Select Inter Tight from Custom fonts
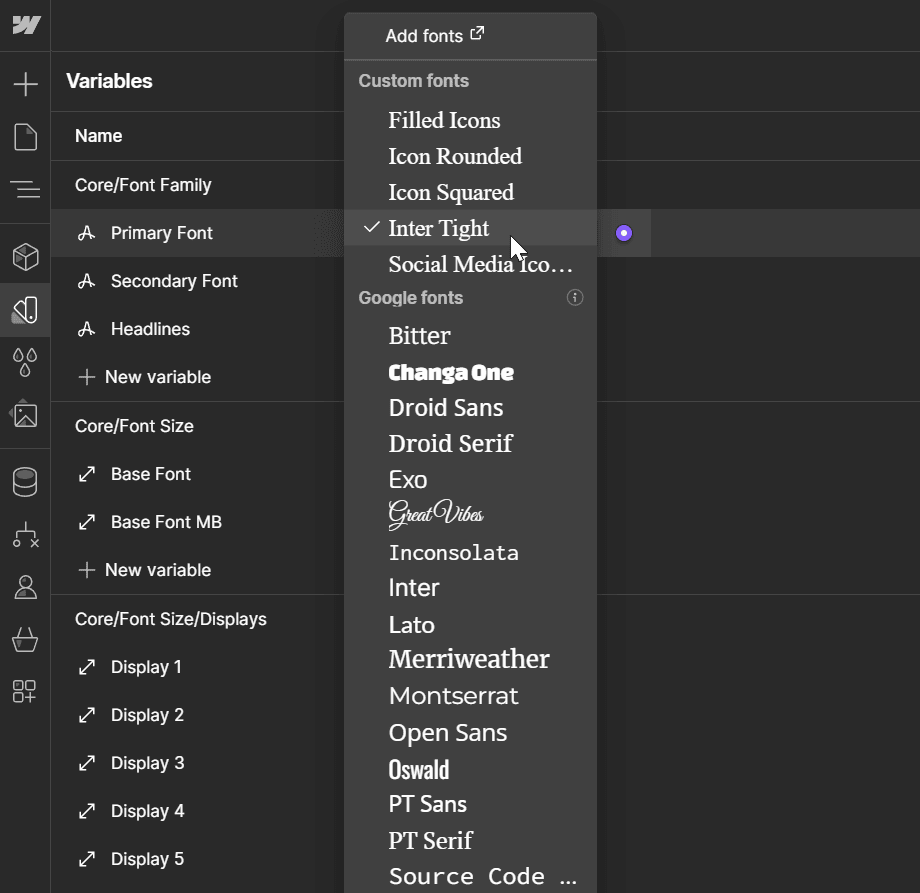The height and width of the screenshot is (893, 920). click(x=438, y=228)
